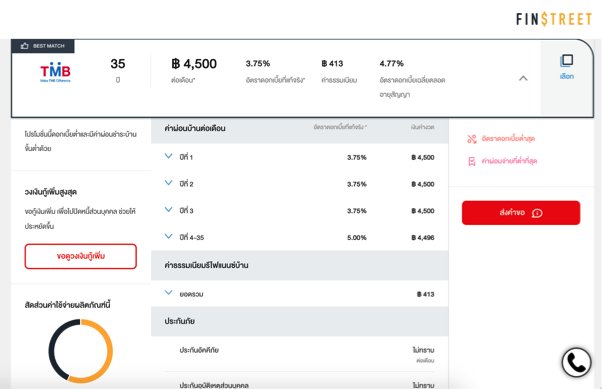Click the ค่าผ่อนจ่ายที่ต่ำที่สุด pink label
Screen dimensions: 602x389
coord(509,161)
